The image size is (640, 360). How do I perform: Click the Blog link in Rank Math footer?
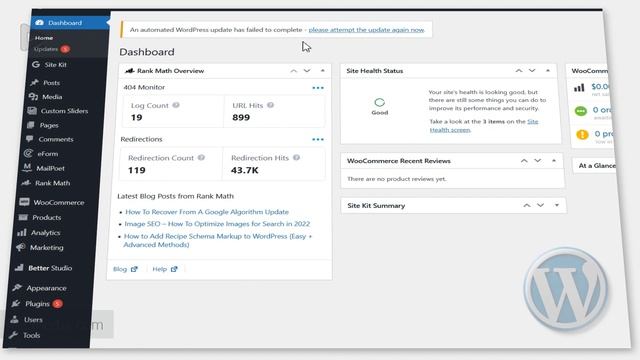coord(120,269)
